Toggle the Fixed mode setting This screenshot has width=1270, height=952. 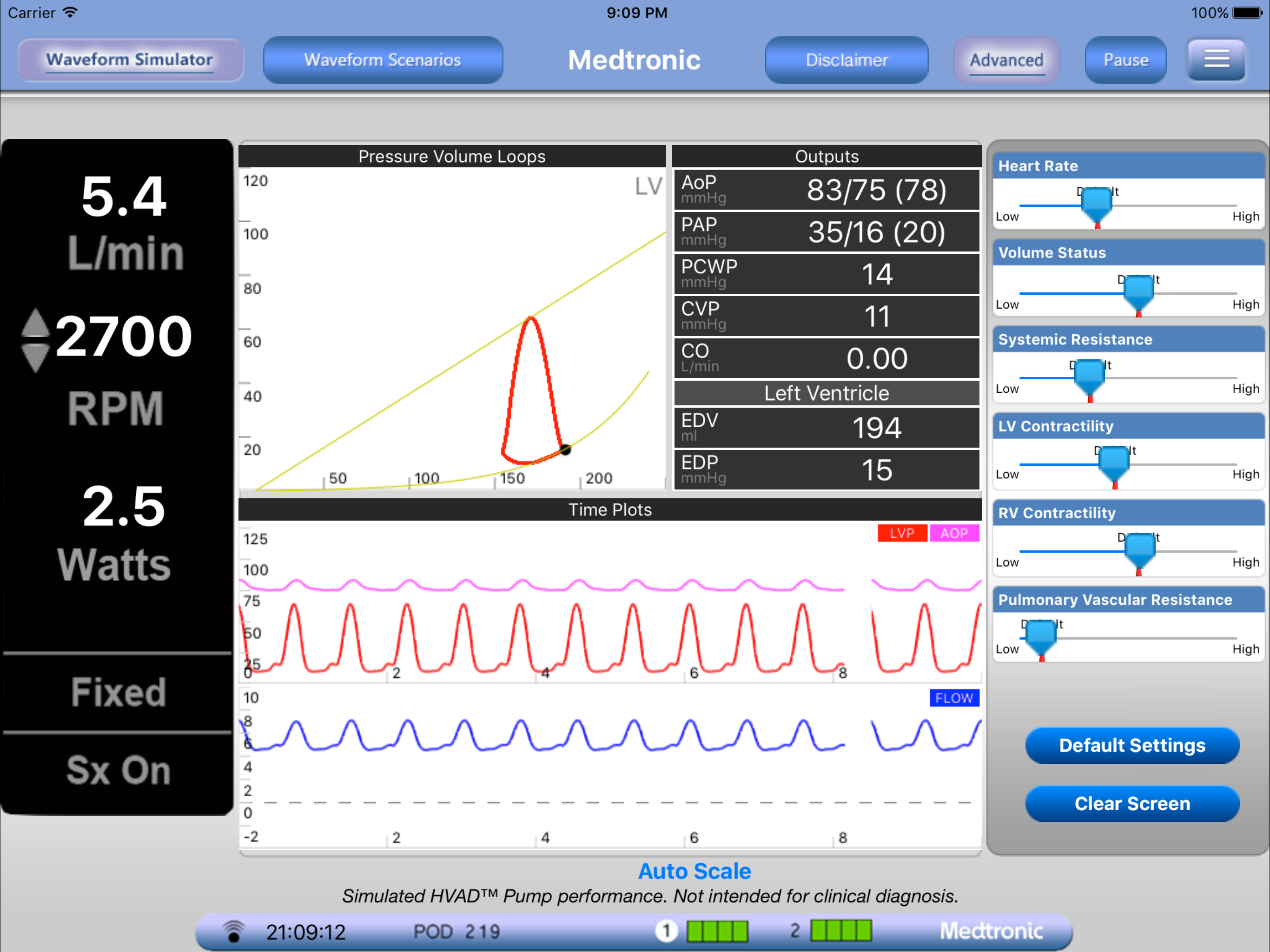(118, 692)
